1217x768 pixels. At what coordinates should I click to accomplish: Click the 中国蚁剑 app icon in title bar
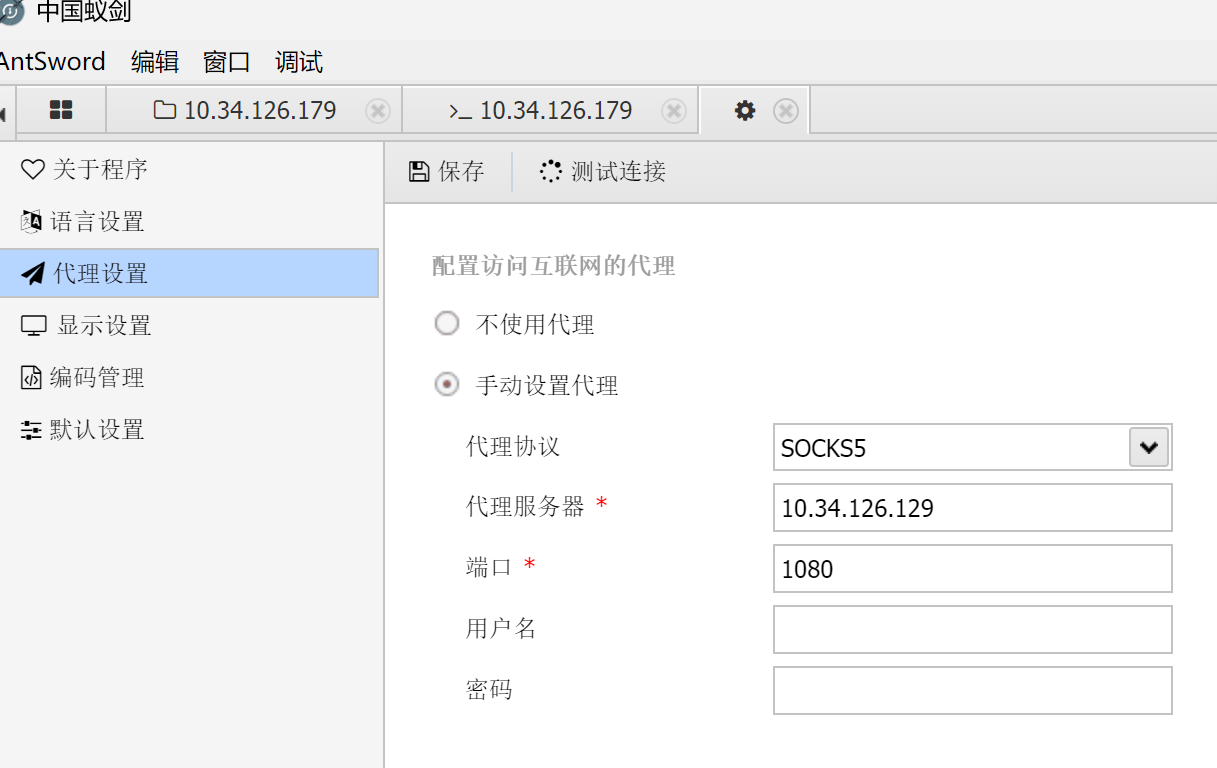click(11, 13)
